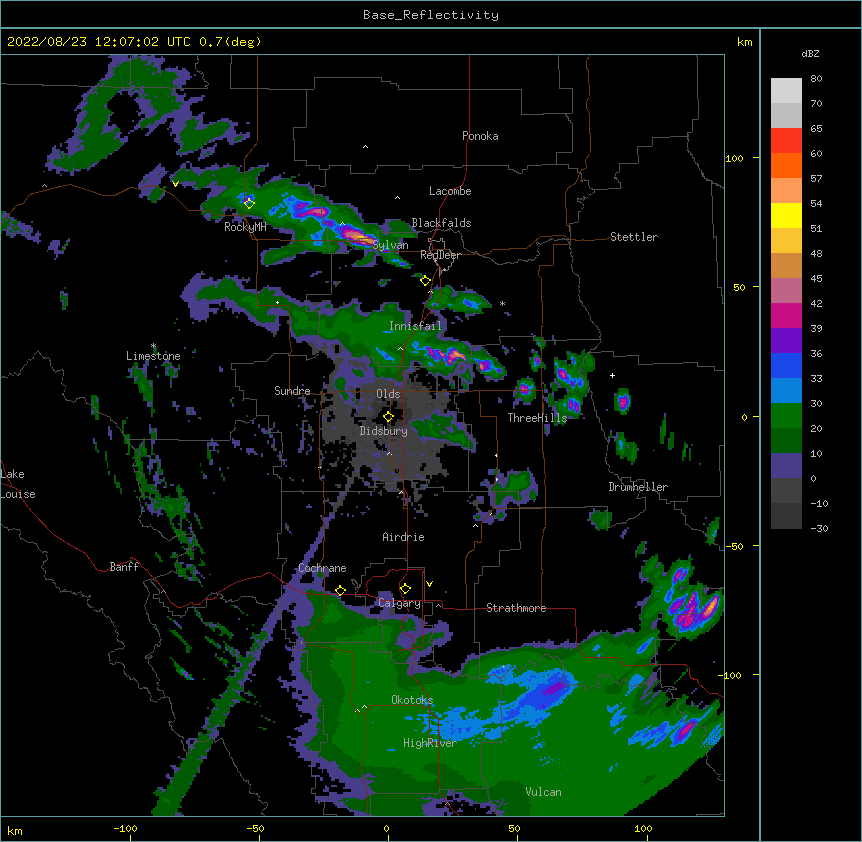This screenshot has width=862, height=842.
Task: Click the Stettler city label
Action: pyautogui.click(x=634, y=237)
